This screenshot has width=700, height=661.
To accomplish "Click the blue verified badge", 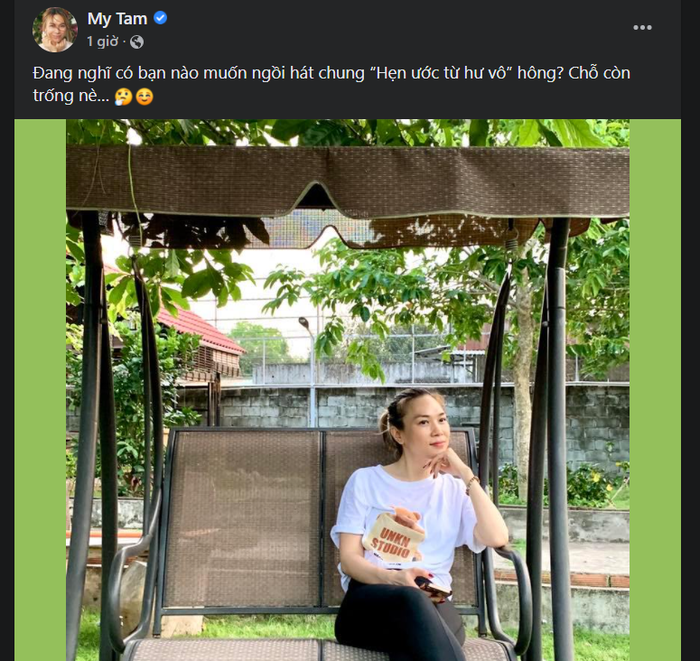I will (x=160, y=18).
